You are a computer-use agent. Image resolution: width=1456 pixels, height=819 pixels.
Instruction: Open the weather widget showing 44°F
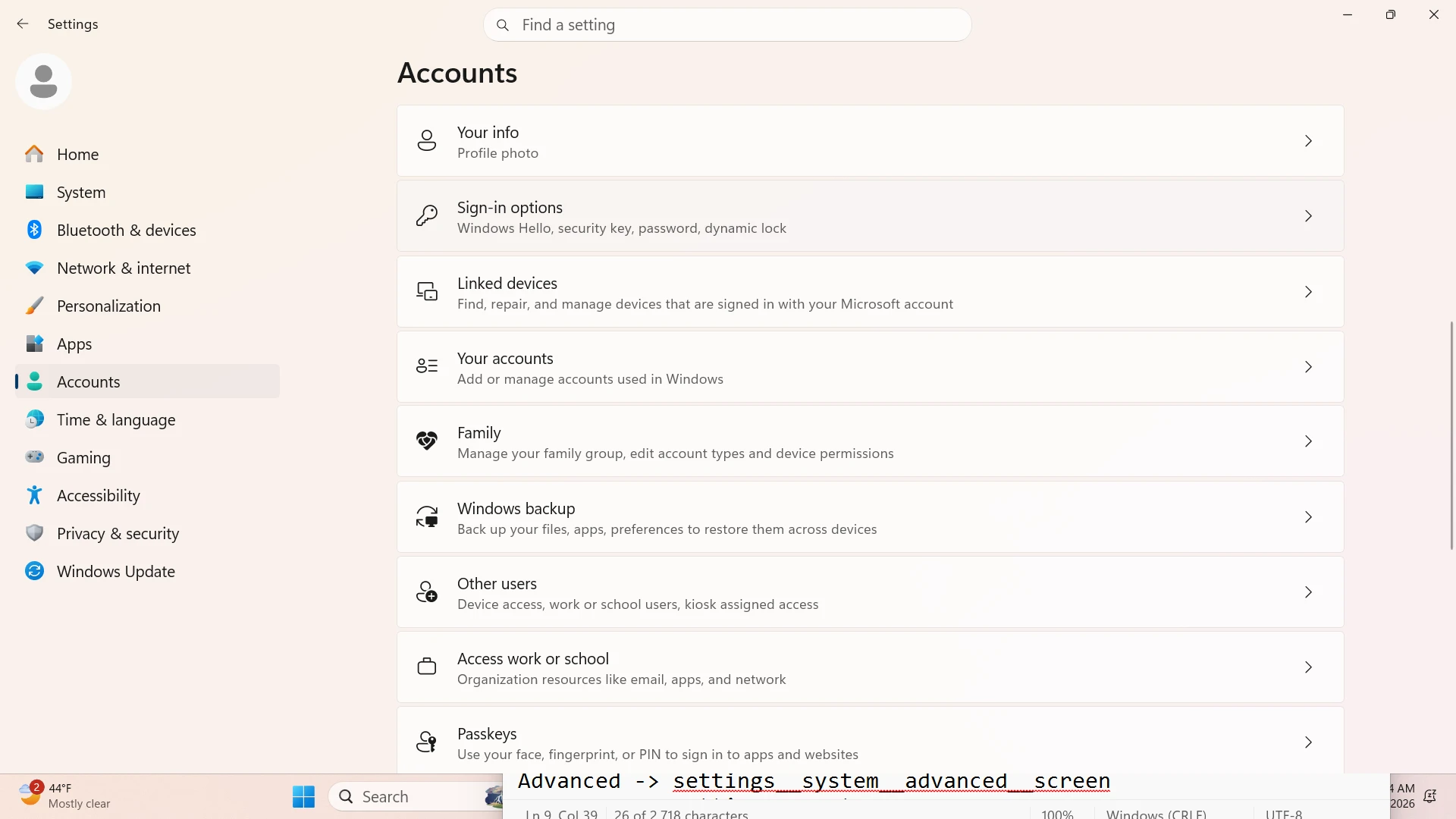[66, 795]
